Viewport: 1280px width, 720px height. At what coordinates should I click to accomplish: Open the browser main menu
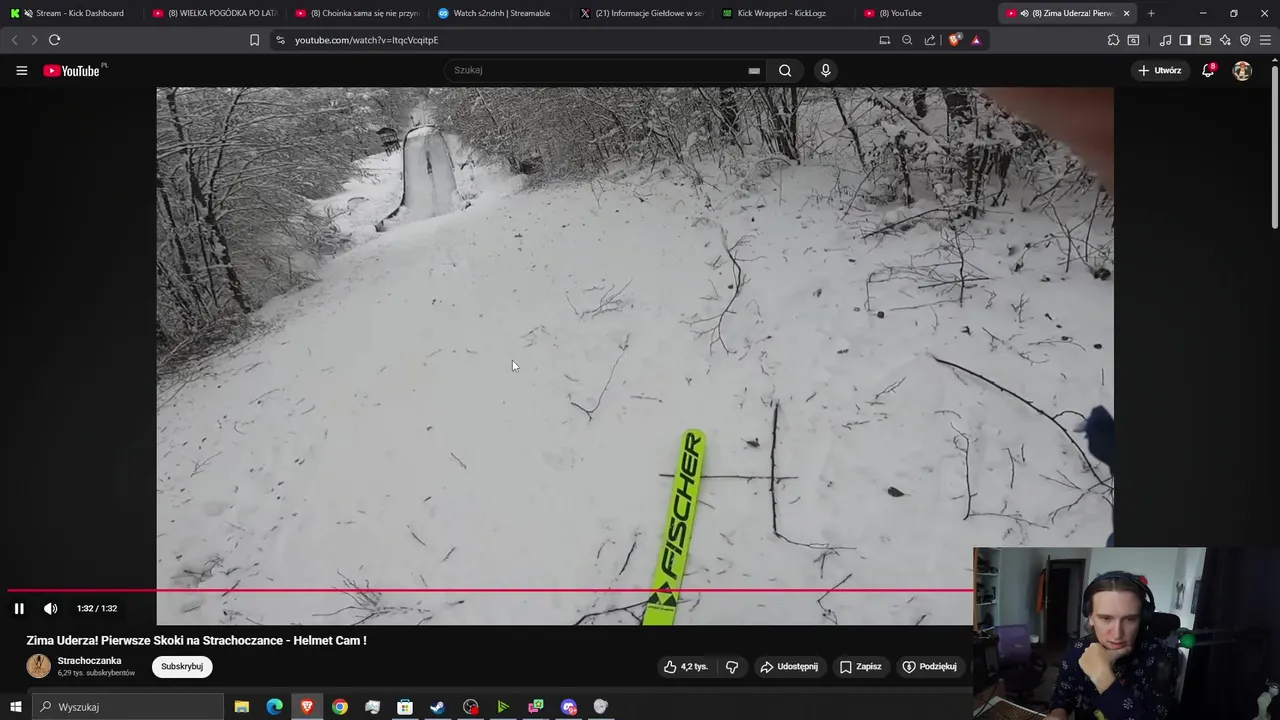coord(1265,40)
